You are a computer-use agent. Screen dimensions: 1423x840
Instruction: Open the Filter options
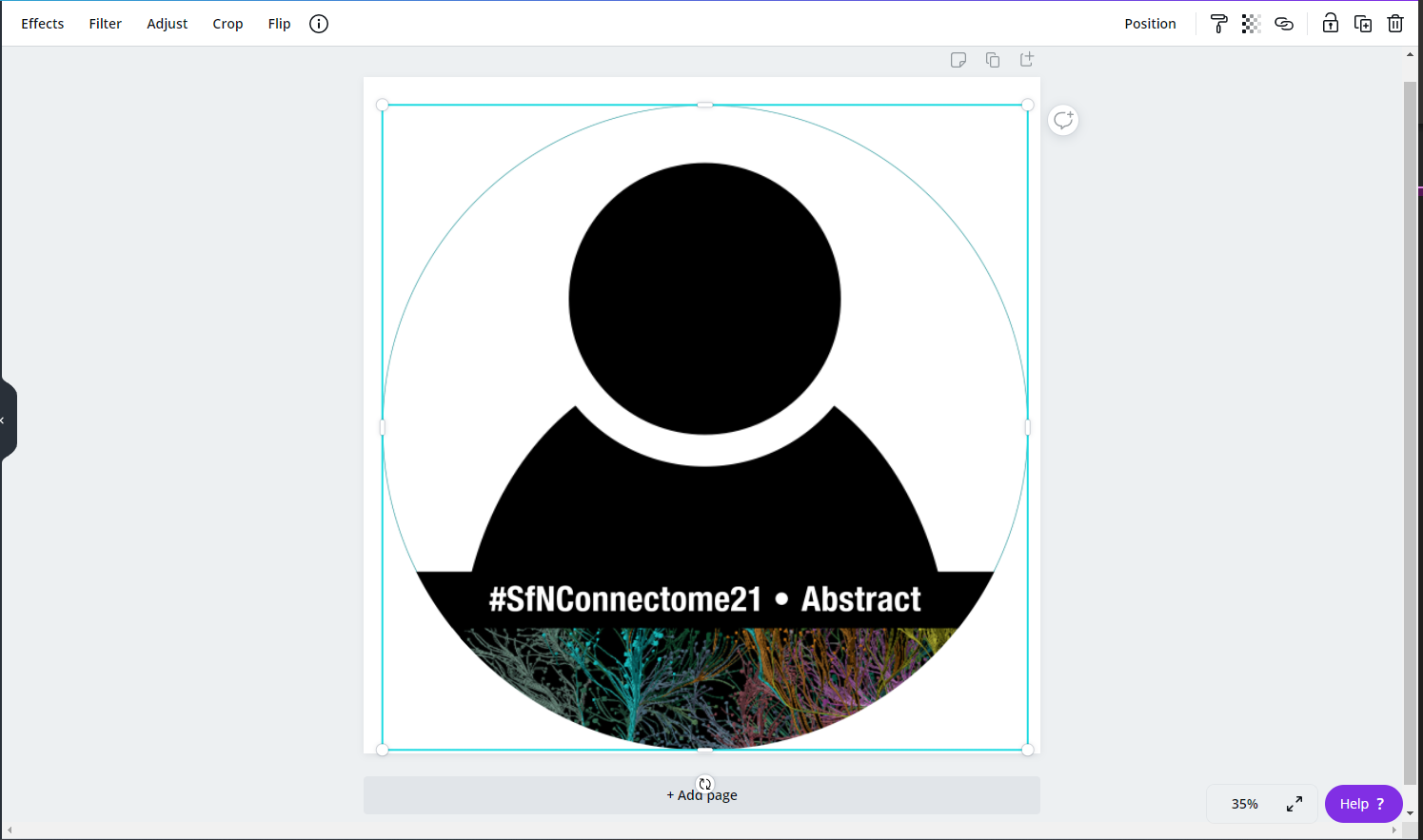pos(106,24)
